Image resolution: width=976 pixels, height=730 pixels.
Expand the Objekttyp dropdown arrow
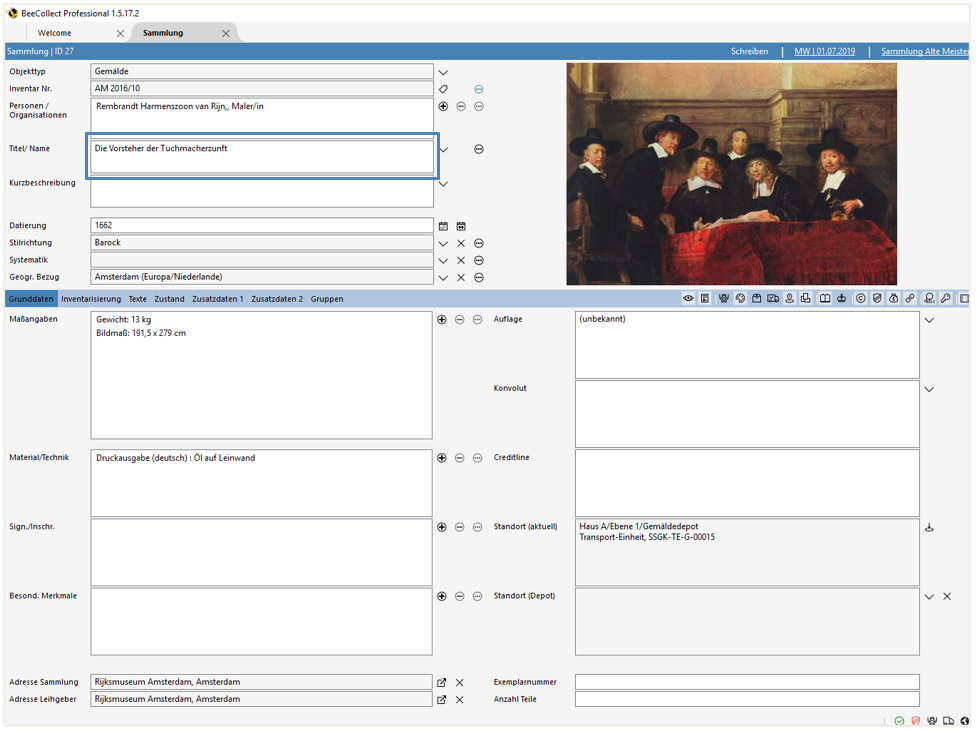point(441,71)
